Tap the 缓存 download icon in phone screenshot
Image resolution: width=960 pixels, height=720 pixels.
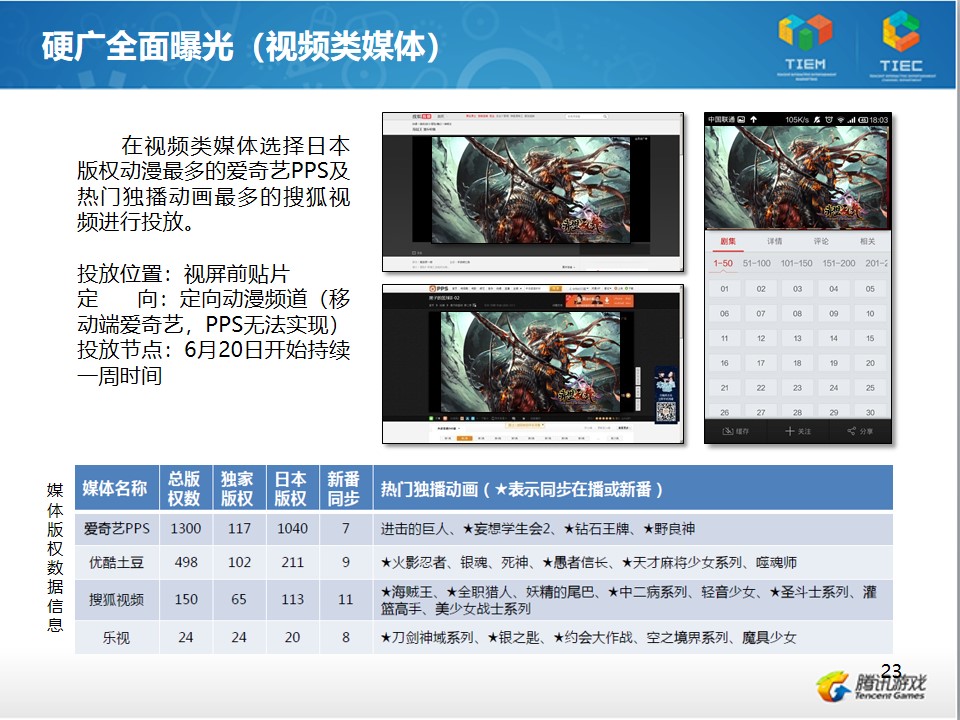click(728, 432)
